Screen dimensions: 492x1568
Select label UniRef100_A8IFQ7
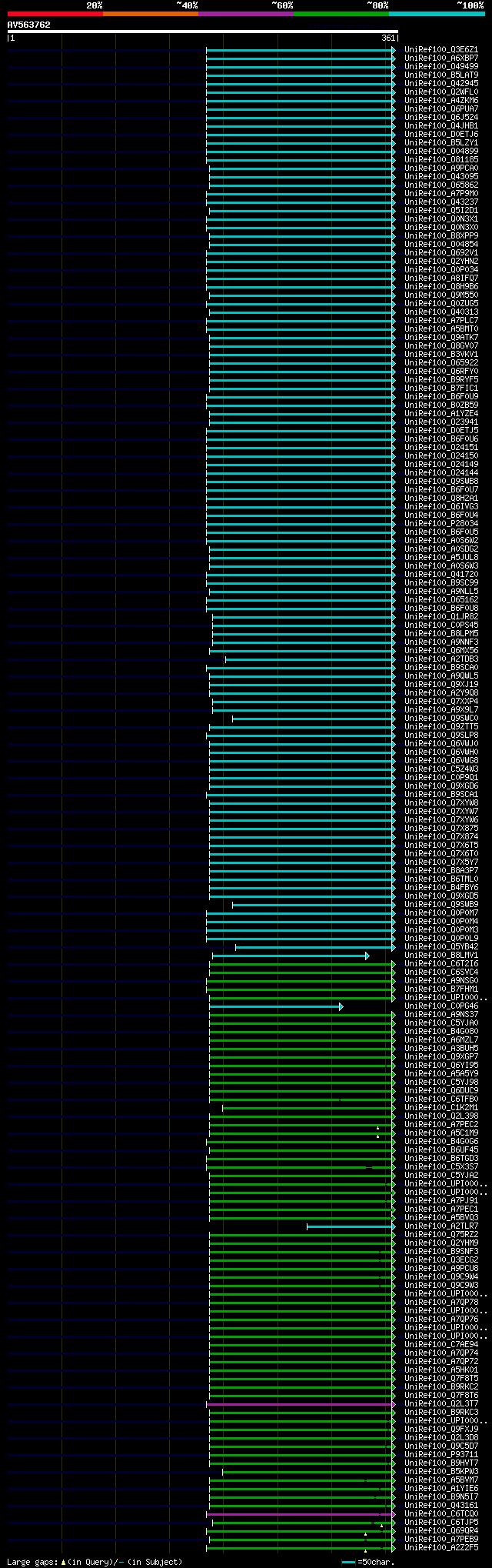(441, 278)
